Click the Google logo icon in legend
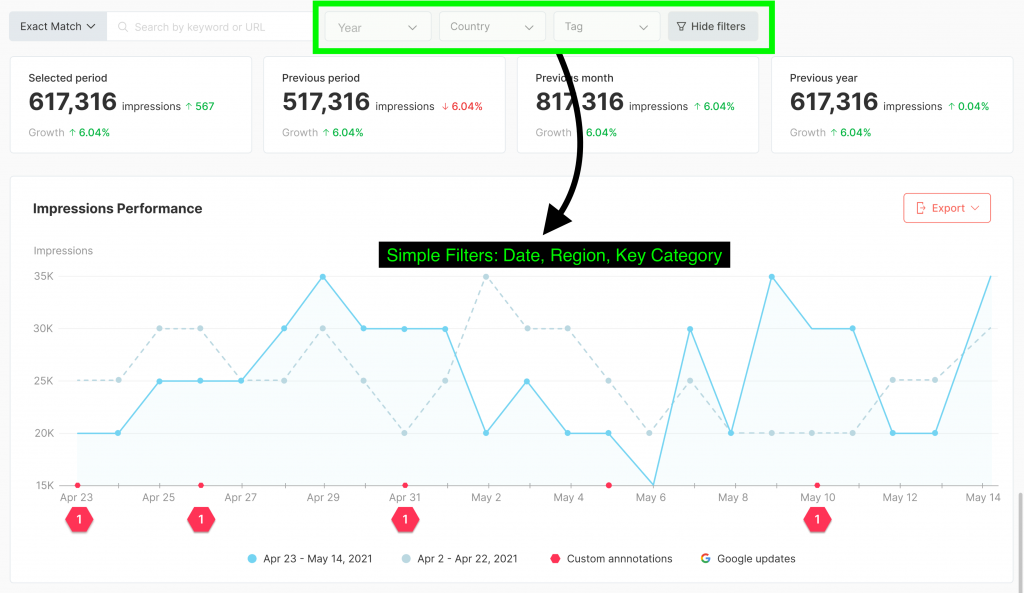 point(705,558)
